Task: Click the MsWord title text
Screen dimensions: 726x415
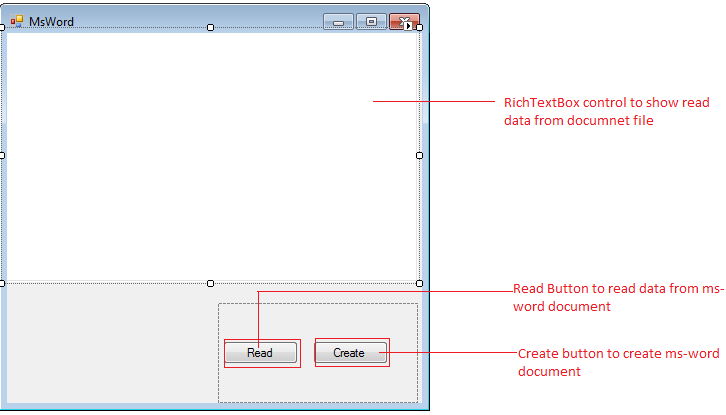Action: [51, 21]
